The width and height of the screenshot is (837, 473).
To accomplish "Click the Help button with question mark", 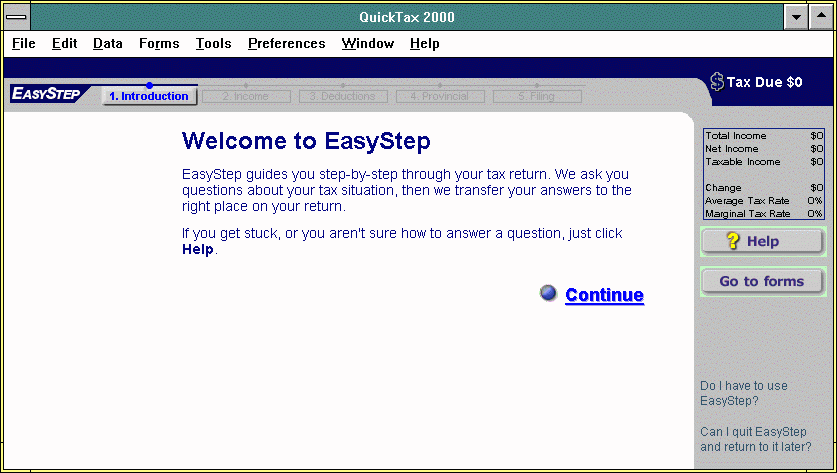I will coord(763,241).
